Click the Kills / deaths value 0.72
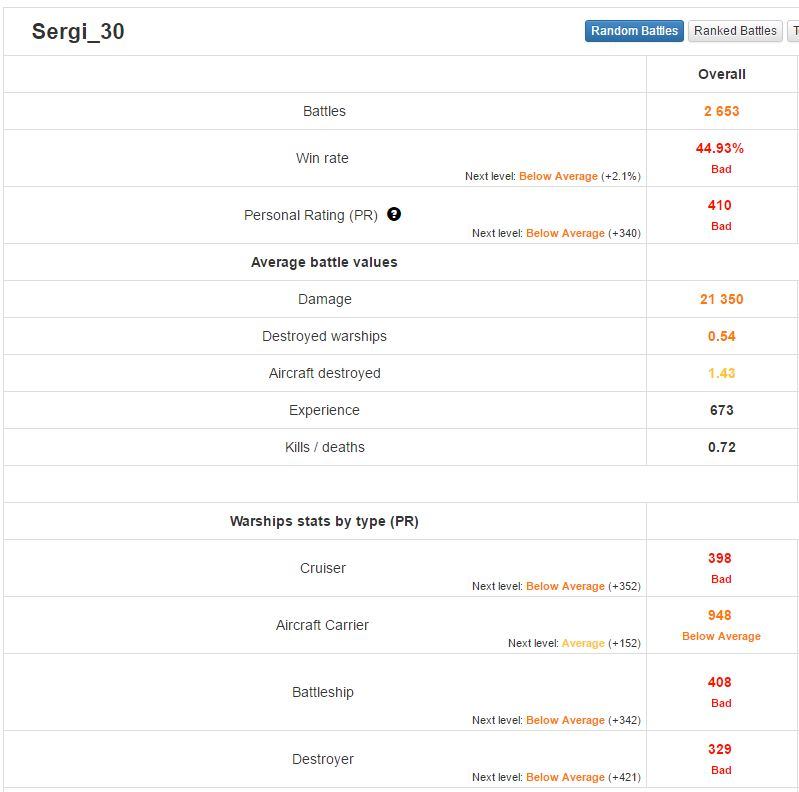The height and width of the screenshot is (792, 799). click(x=722, y=447)
